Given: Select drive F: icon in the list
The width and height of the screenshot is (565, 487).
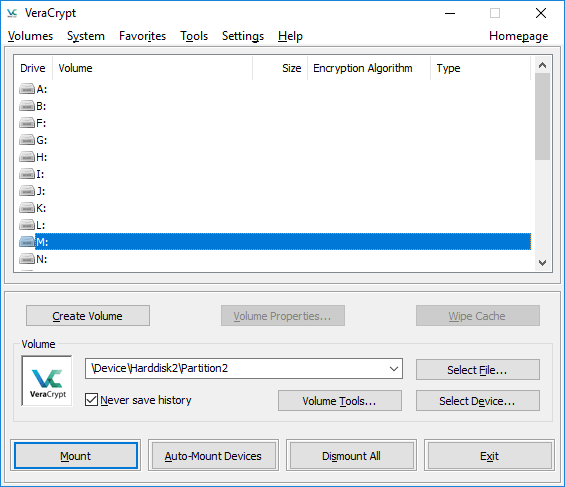Looking at the screenshot, I should click(x=27, y=123).
